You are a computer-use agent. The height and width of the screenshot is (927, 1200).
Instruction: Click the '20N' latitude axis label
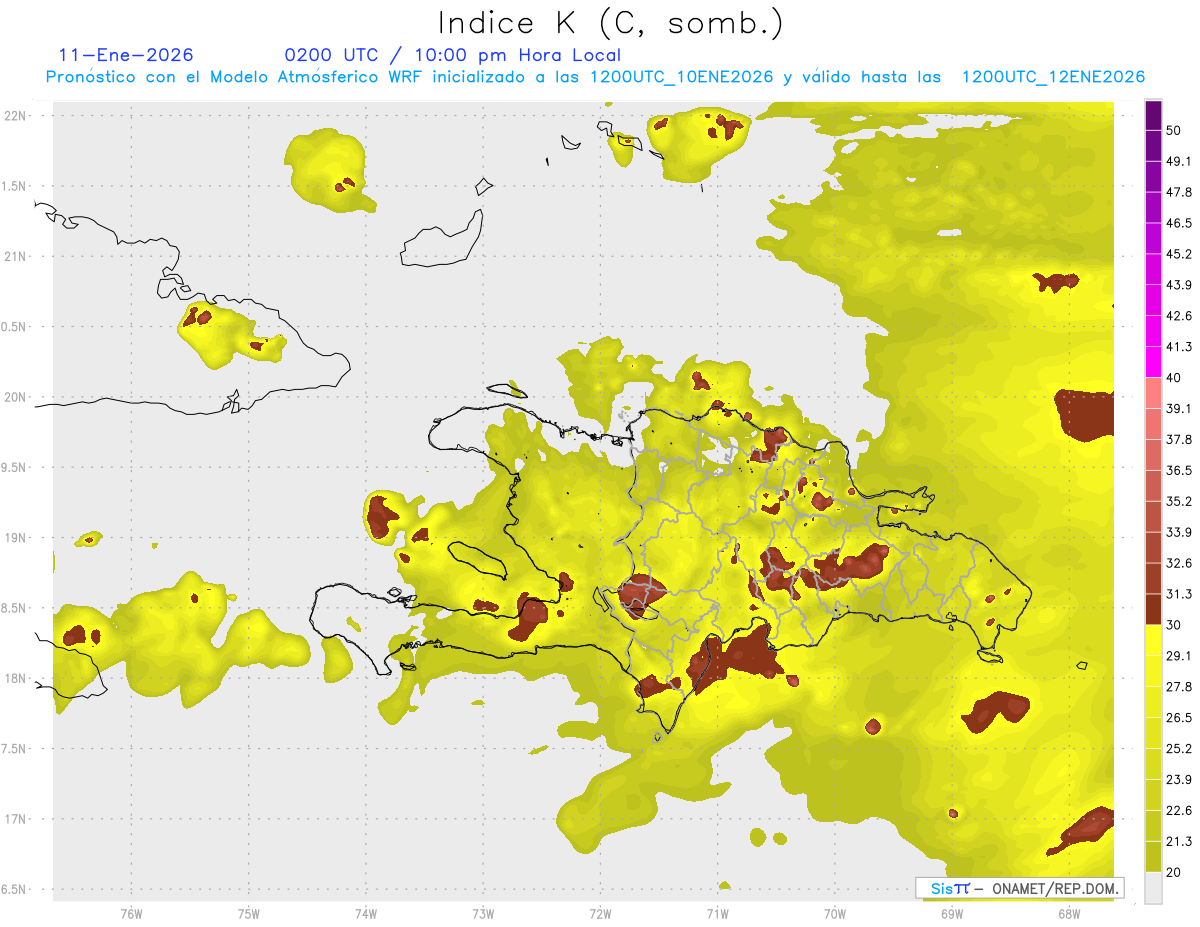14,397
